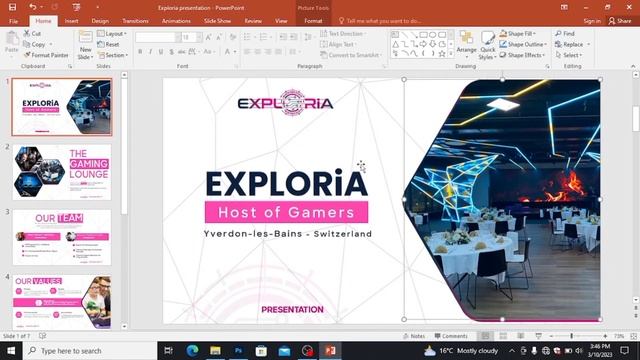Activate the Format Painter
Screen dimensions: 640x360
click(x=46, y=55)
